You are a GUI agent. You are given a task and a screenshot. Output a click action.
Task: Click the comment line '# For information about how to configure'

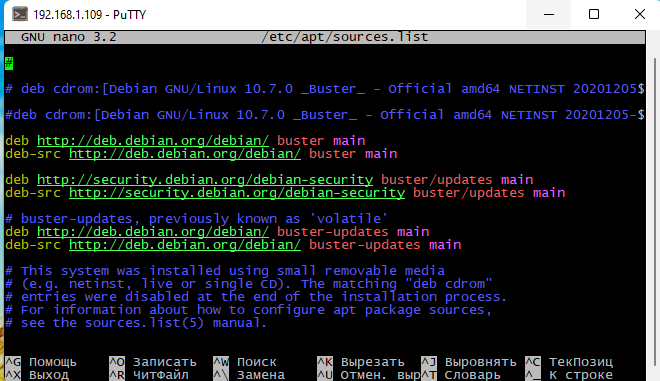[248, 310]
